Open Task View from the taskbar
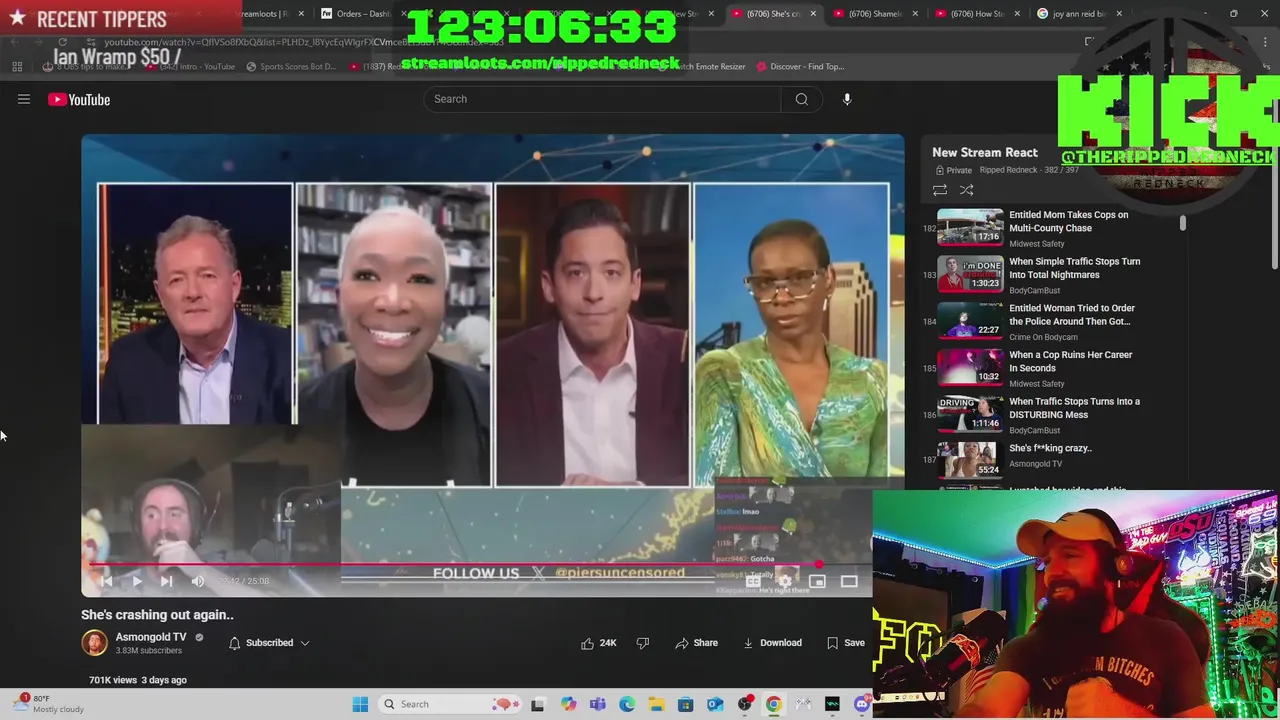1280x720 pixels. point(538,704)
